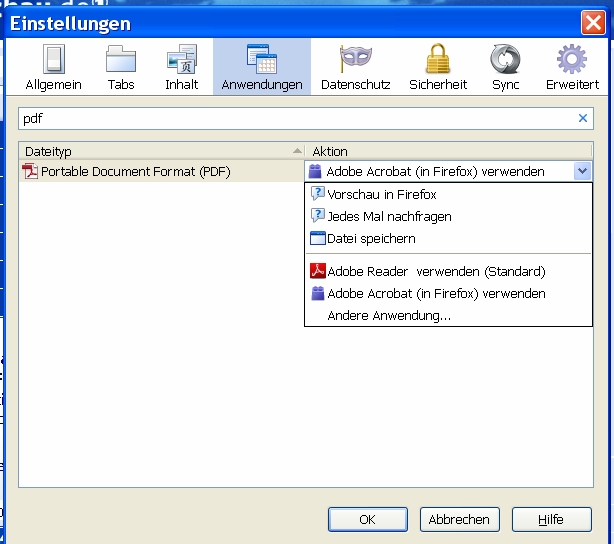Open the Sync settings panel

(x=506, y=67)
